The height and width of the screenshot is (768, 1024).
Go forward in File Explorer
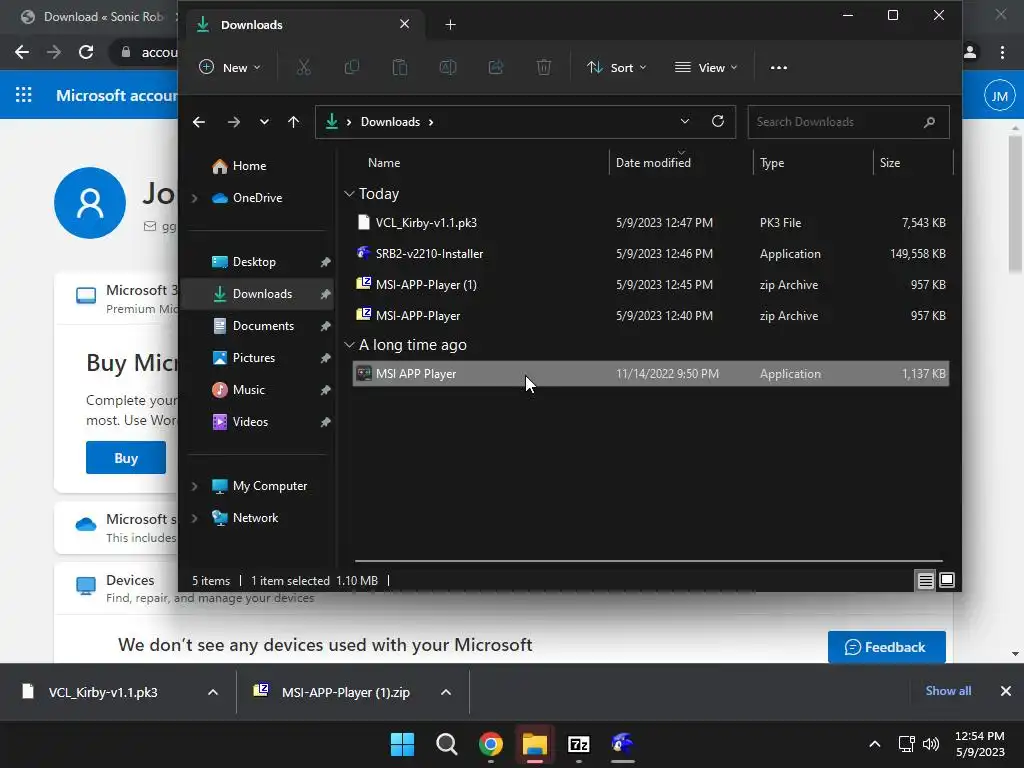[233, 122]
